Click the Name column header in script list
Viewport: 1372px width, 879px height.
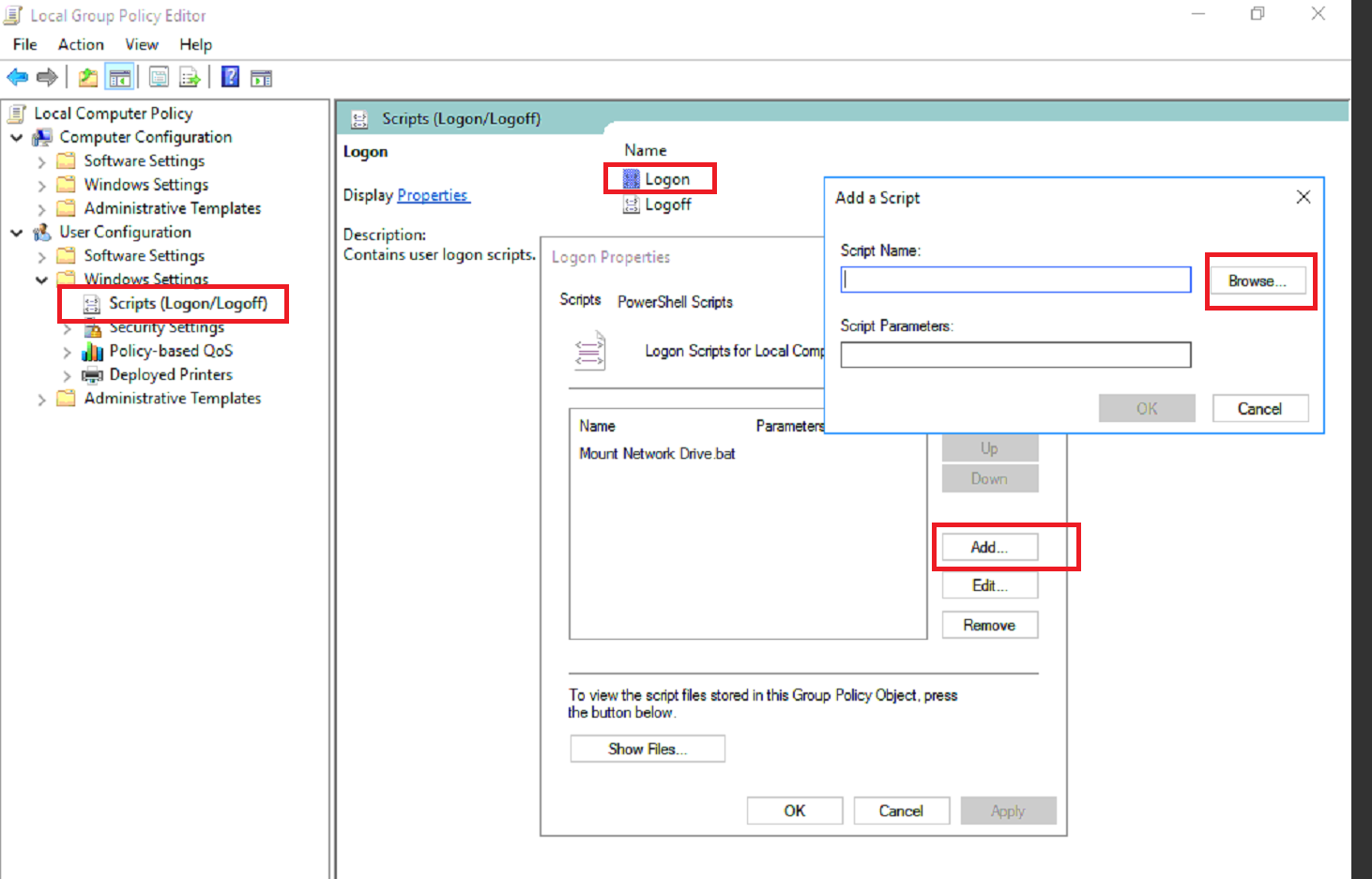coord(598,426)
